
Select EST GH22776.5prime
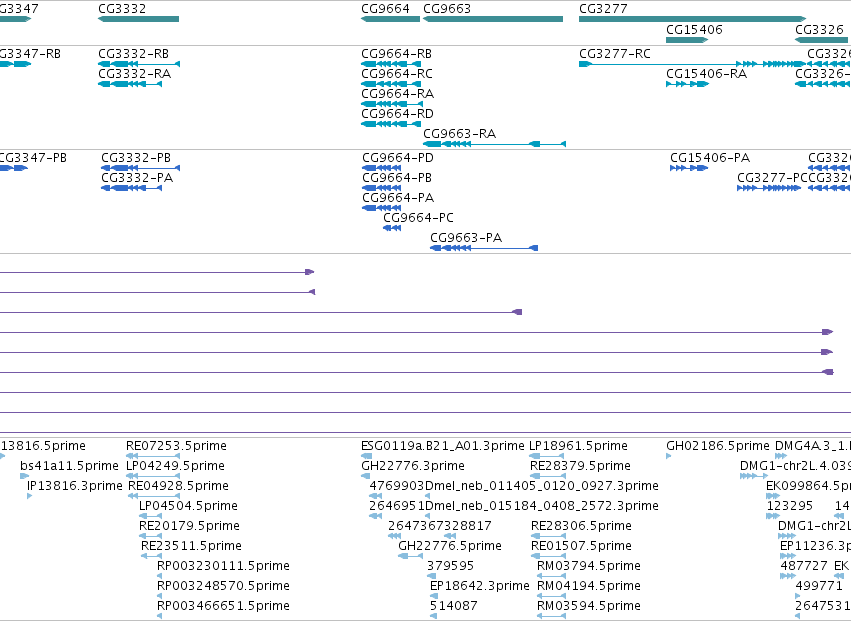pos(411,556)
